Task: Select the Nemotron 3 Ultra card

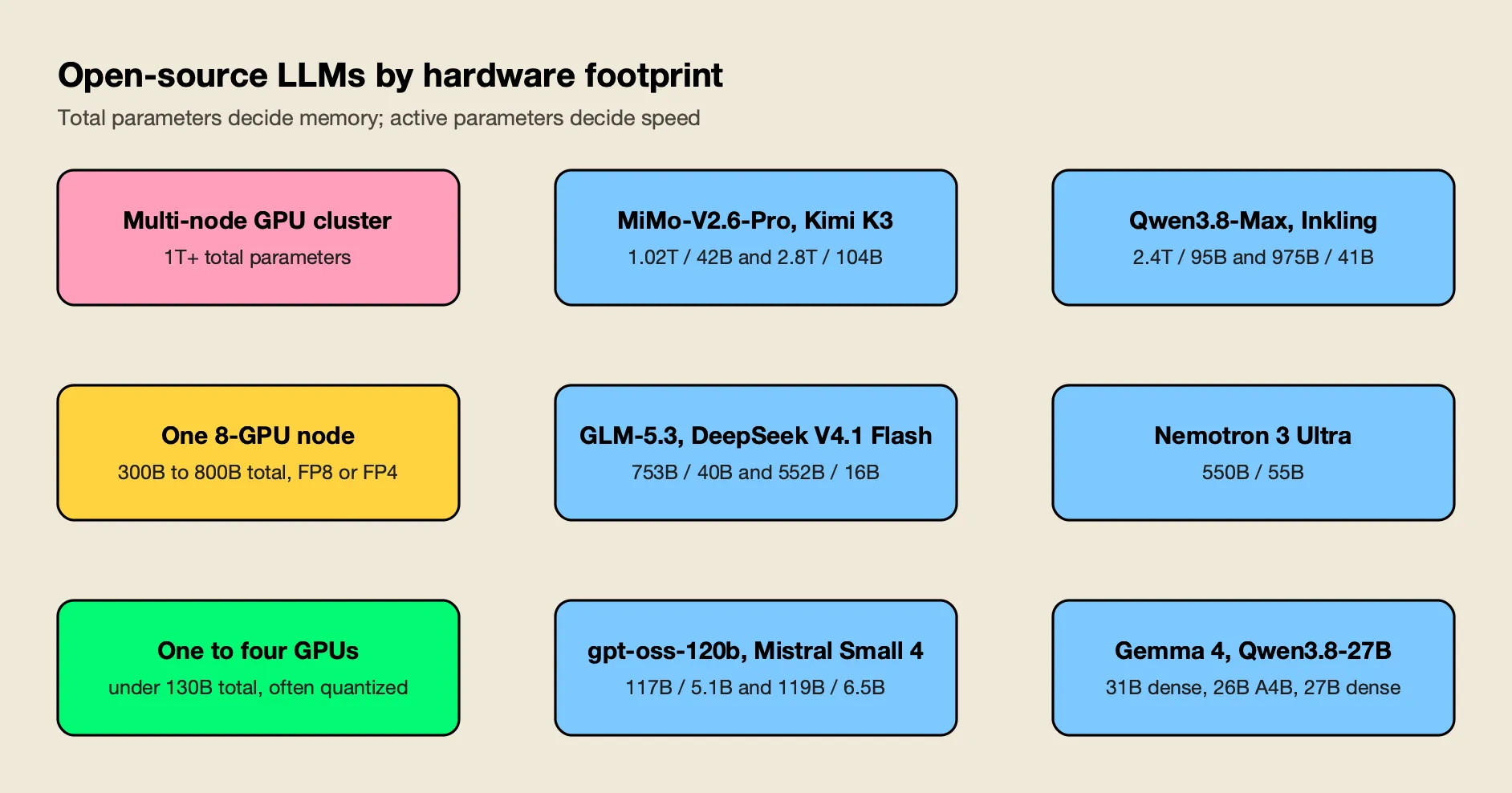Action: click(x=1254, y=453)
